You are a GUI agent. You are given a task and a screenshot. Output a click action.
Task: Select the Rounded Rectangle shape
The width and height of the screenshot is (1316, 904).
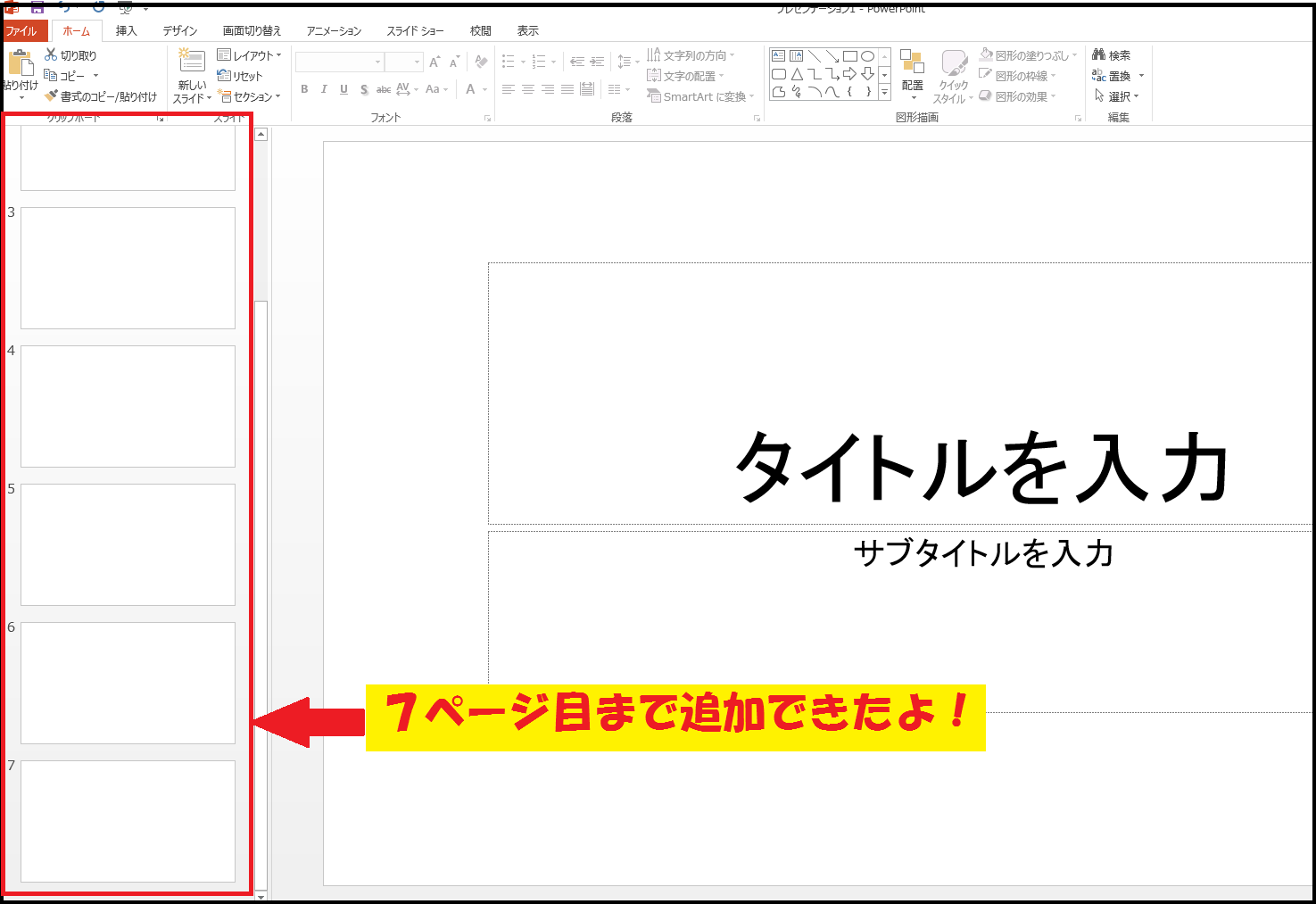click(779, 74)
